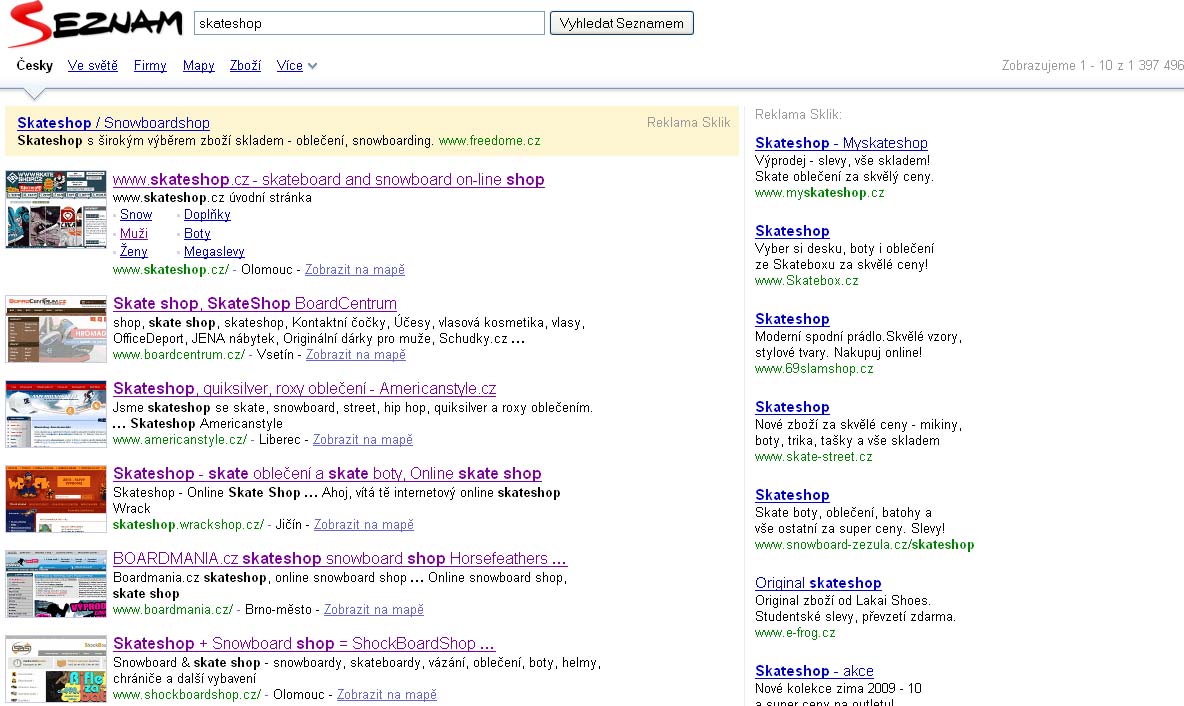Switch to the Ve světě tab
Screen dimensions: 1184x706
[x=93, y=66]
